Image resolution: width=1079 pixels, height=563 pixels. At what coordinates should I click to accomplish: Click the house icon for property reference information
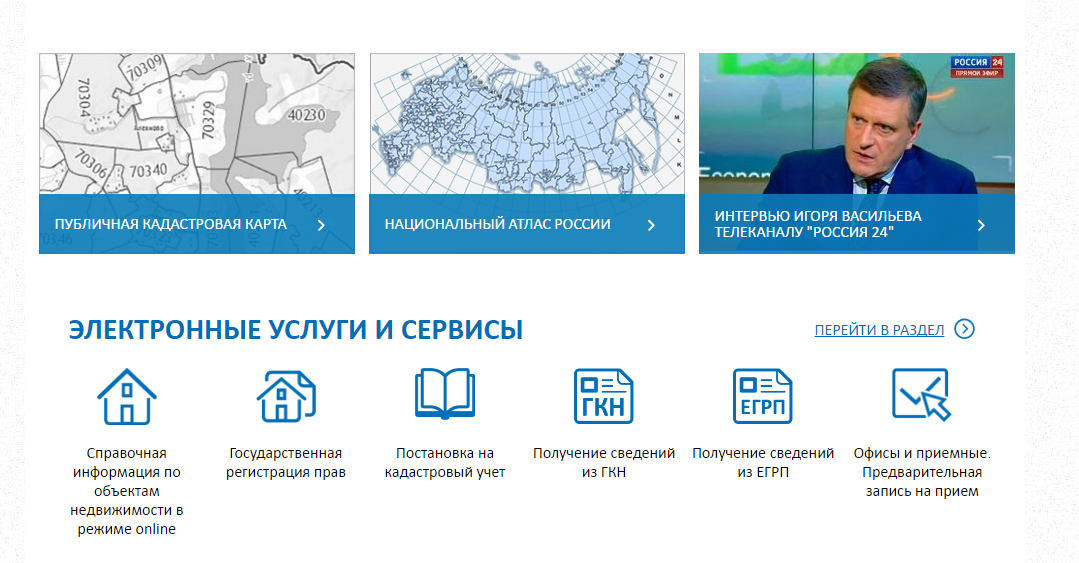click(x=127, y=396)
